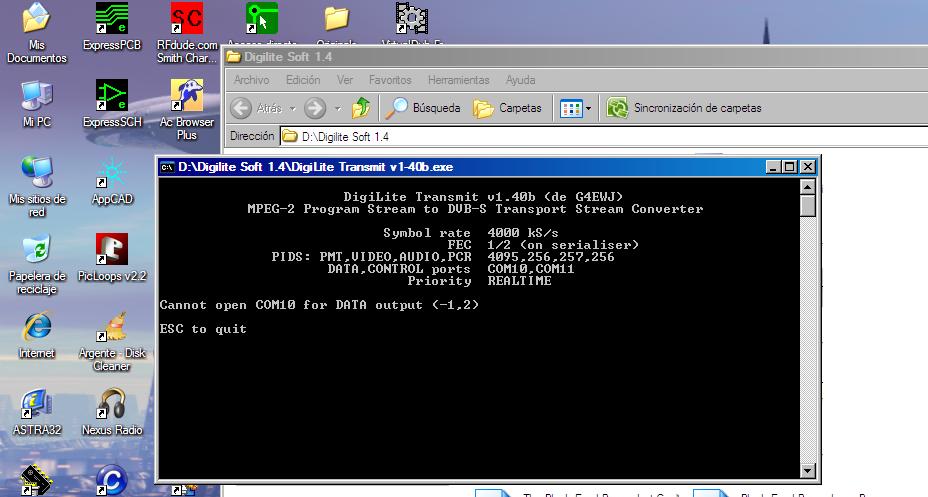Click the Digilite Soft 1.4 Explorer title bar
928x497 pixels.
point(576,57)
